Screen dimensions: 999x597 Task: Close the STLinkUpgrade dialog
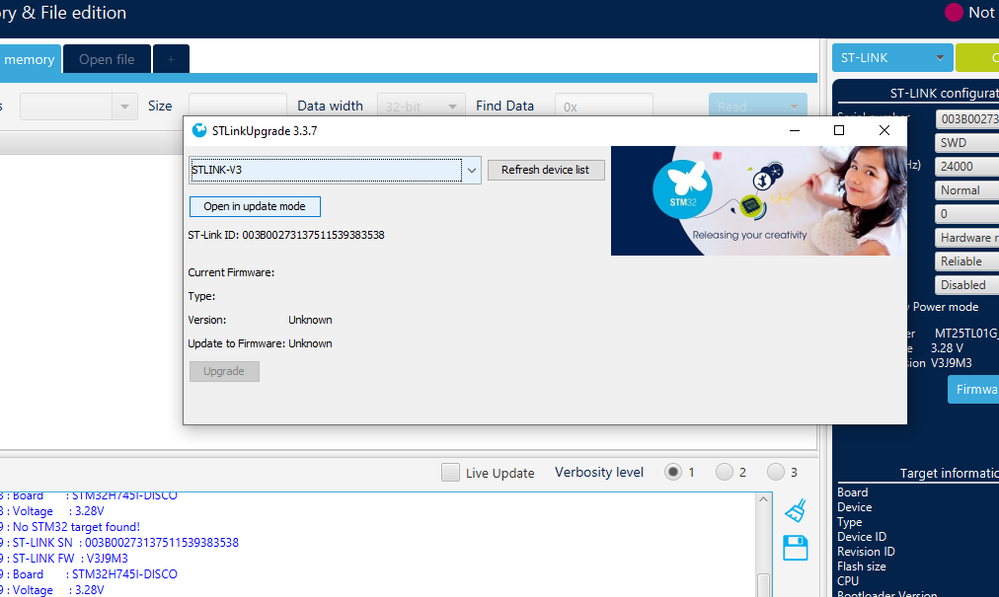pos(884,130)
